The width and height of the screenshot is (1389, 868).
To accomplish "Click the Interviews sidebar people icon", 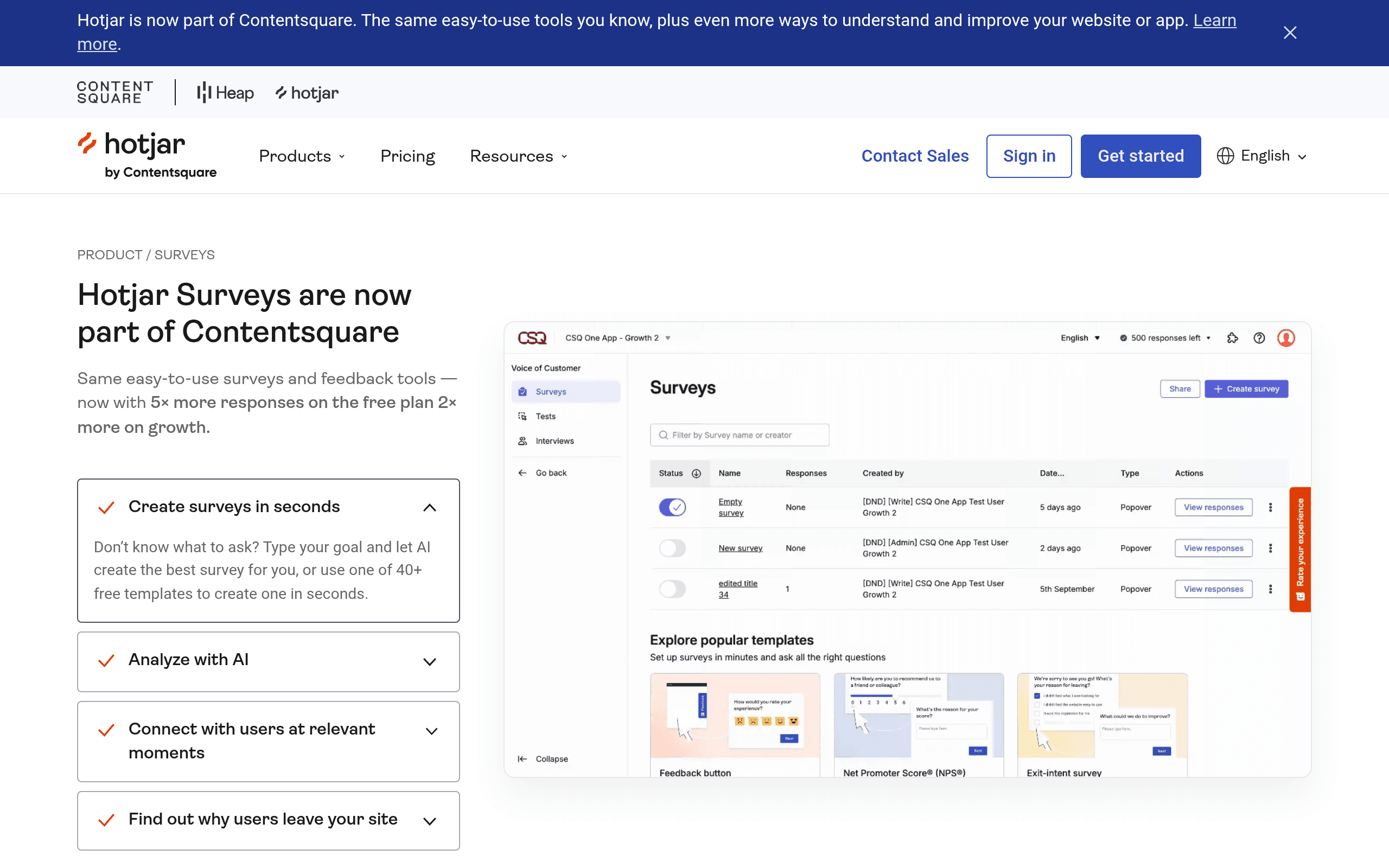I will tap(523, 441).
